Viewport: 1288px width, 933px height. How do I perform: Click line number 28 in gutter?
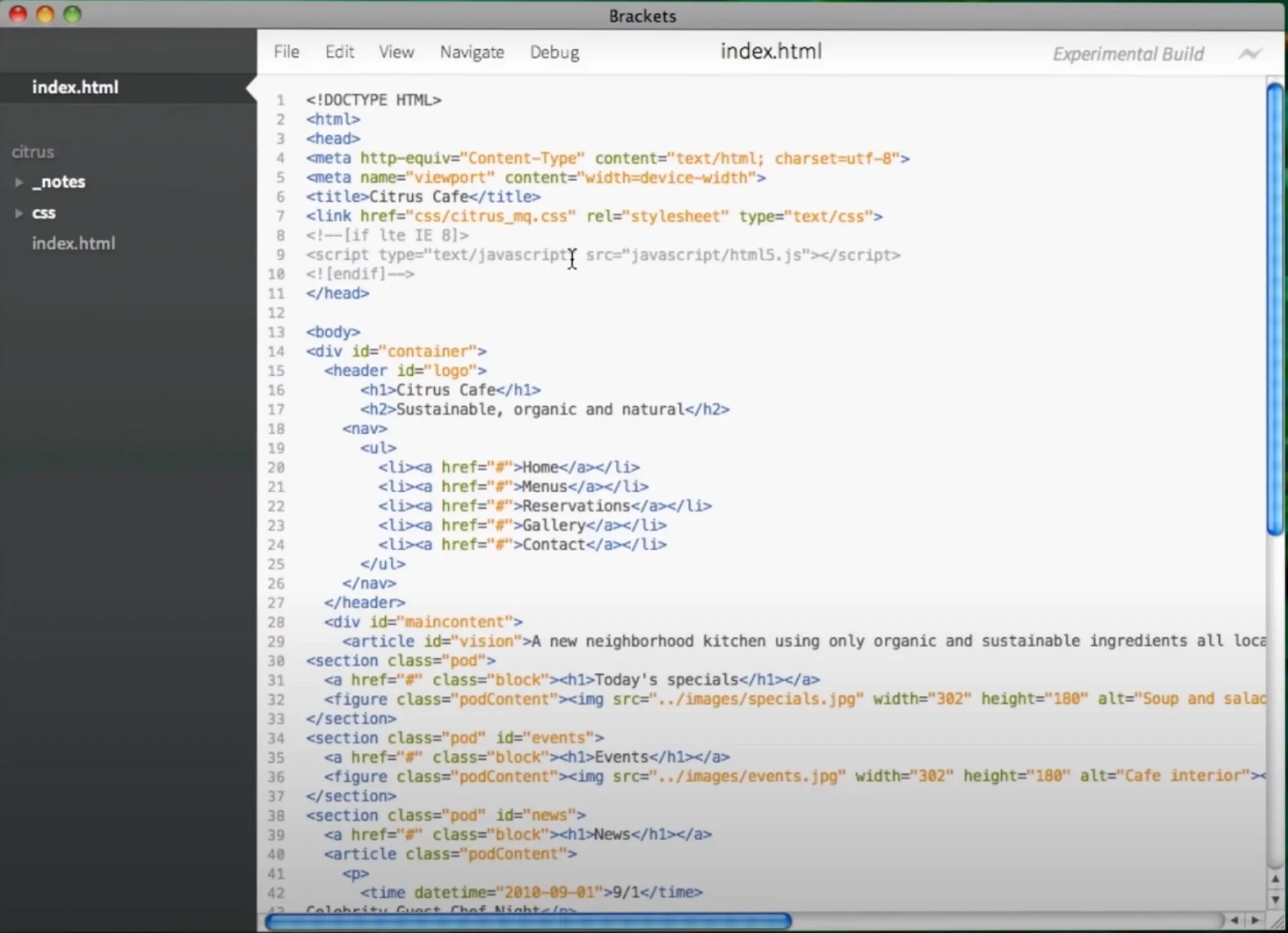[276, 622]
